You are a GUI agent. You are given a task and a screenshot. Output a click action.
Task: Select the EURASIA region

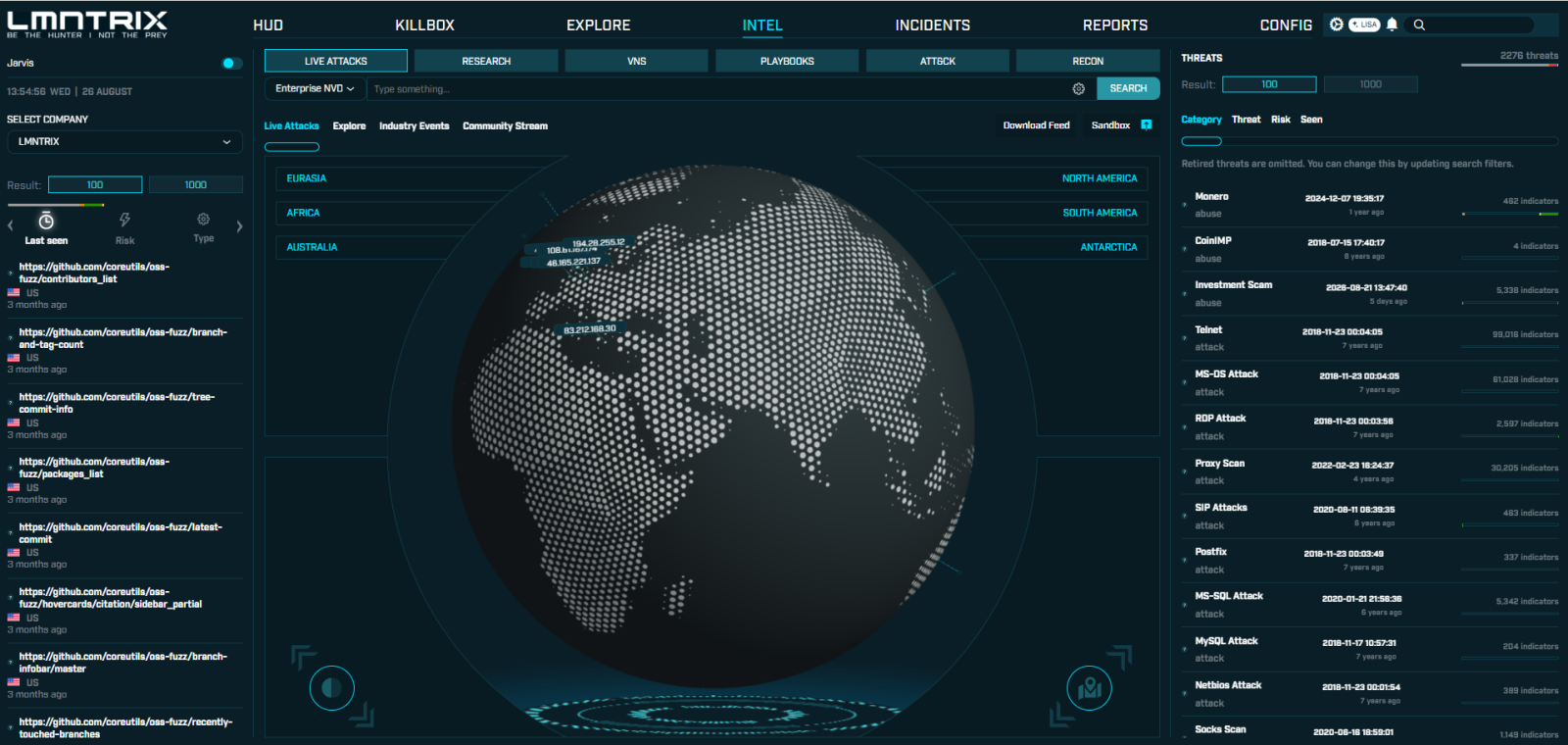click(307, 178)
